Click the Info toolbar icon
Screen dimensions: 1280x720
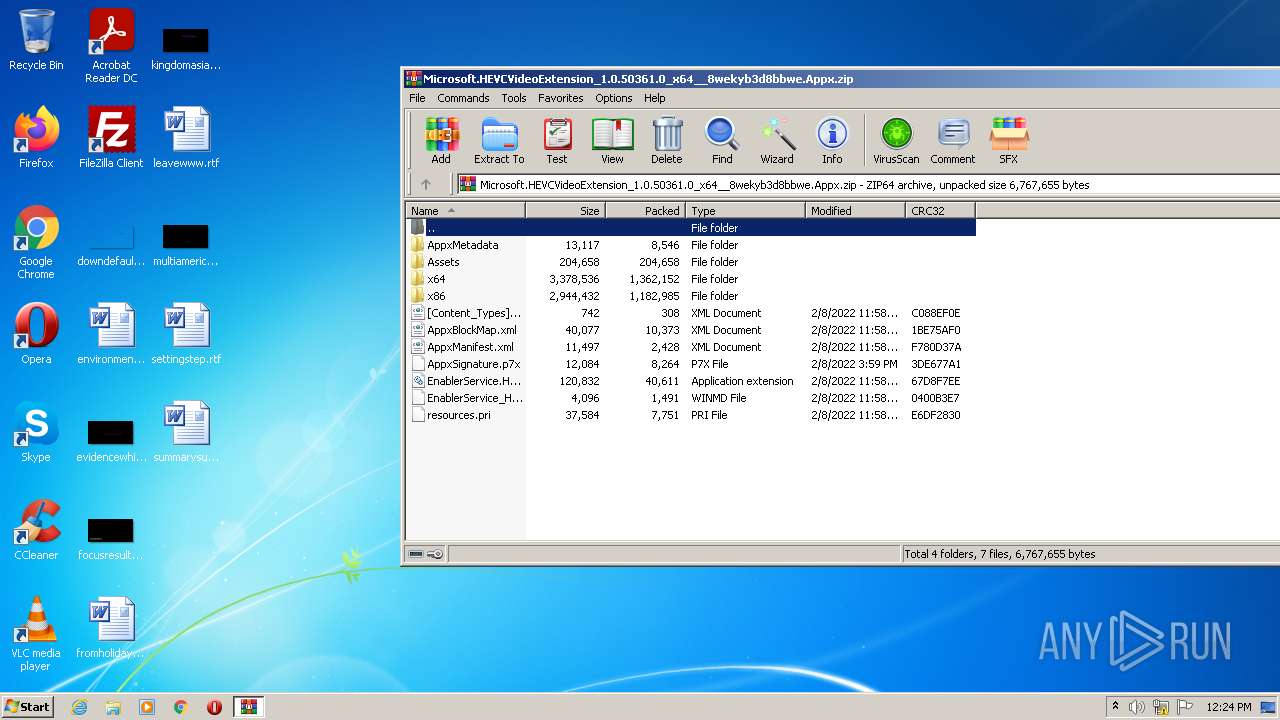(x=832, y=141)
